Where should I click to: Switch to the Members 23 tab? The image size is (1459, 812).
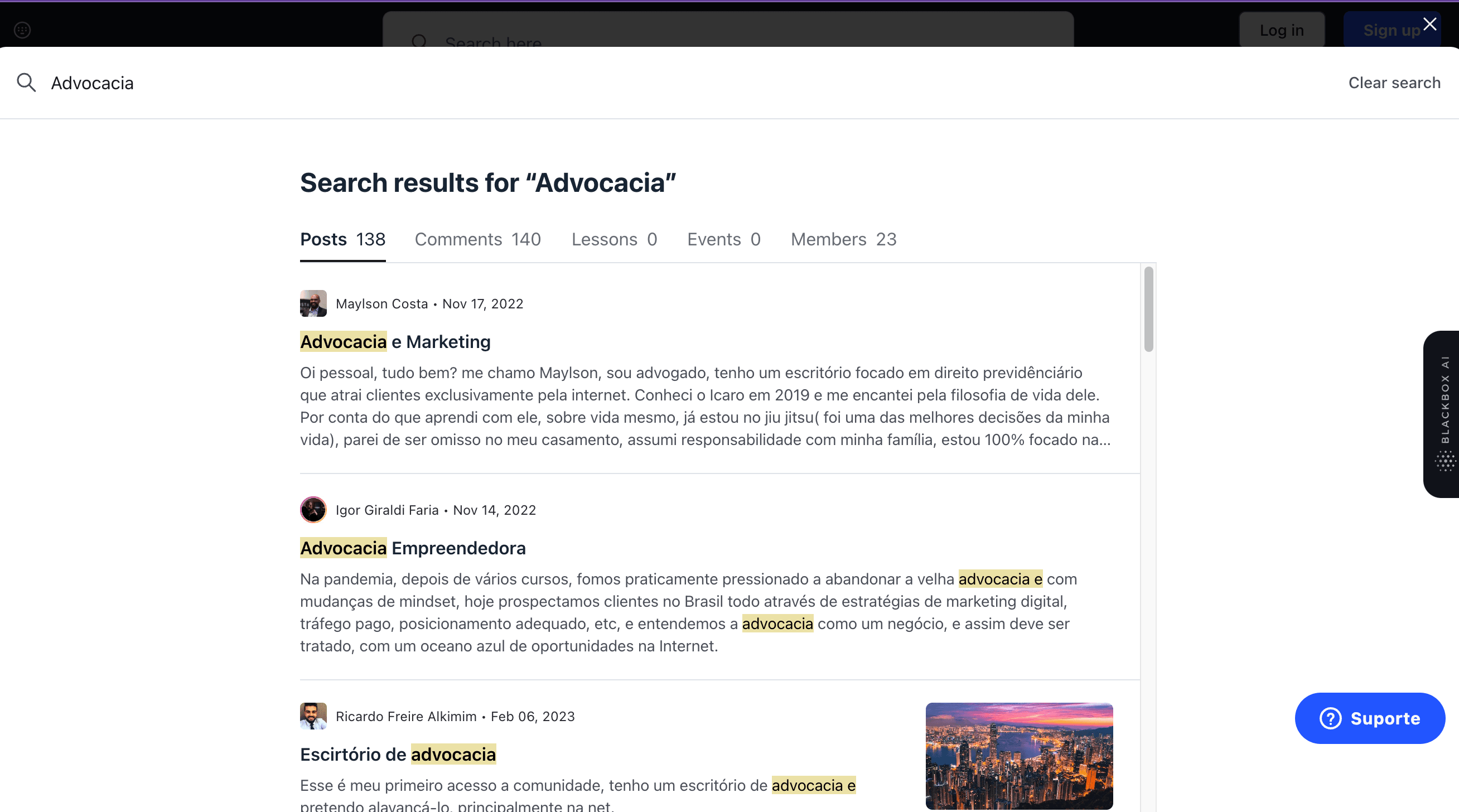(x=843, y=239)
